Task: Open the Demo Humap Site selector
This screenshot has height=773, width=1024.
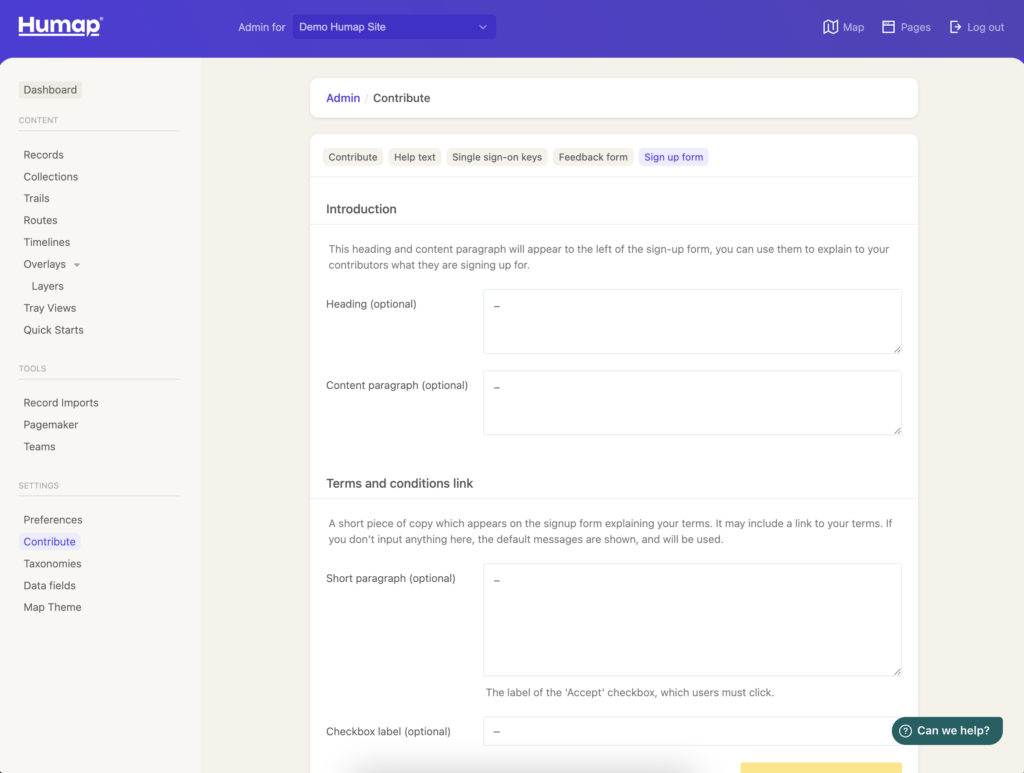Action: (x=393, y=27)
